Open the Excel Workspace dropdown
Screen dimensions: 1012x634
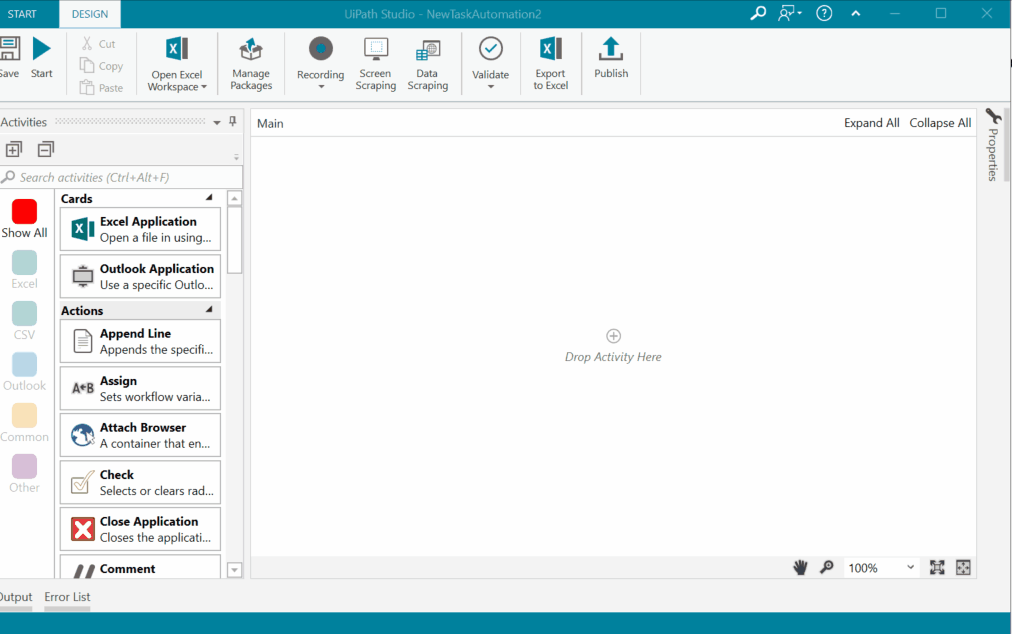(177, 64)
